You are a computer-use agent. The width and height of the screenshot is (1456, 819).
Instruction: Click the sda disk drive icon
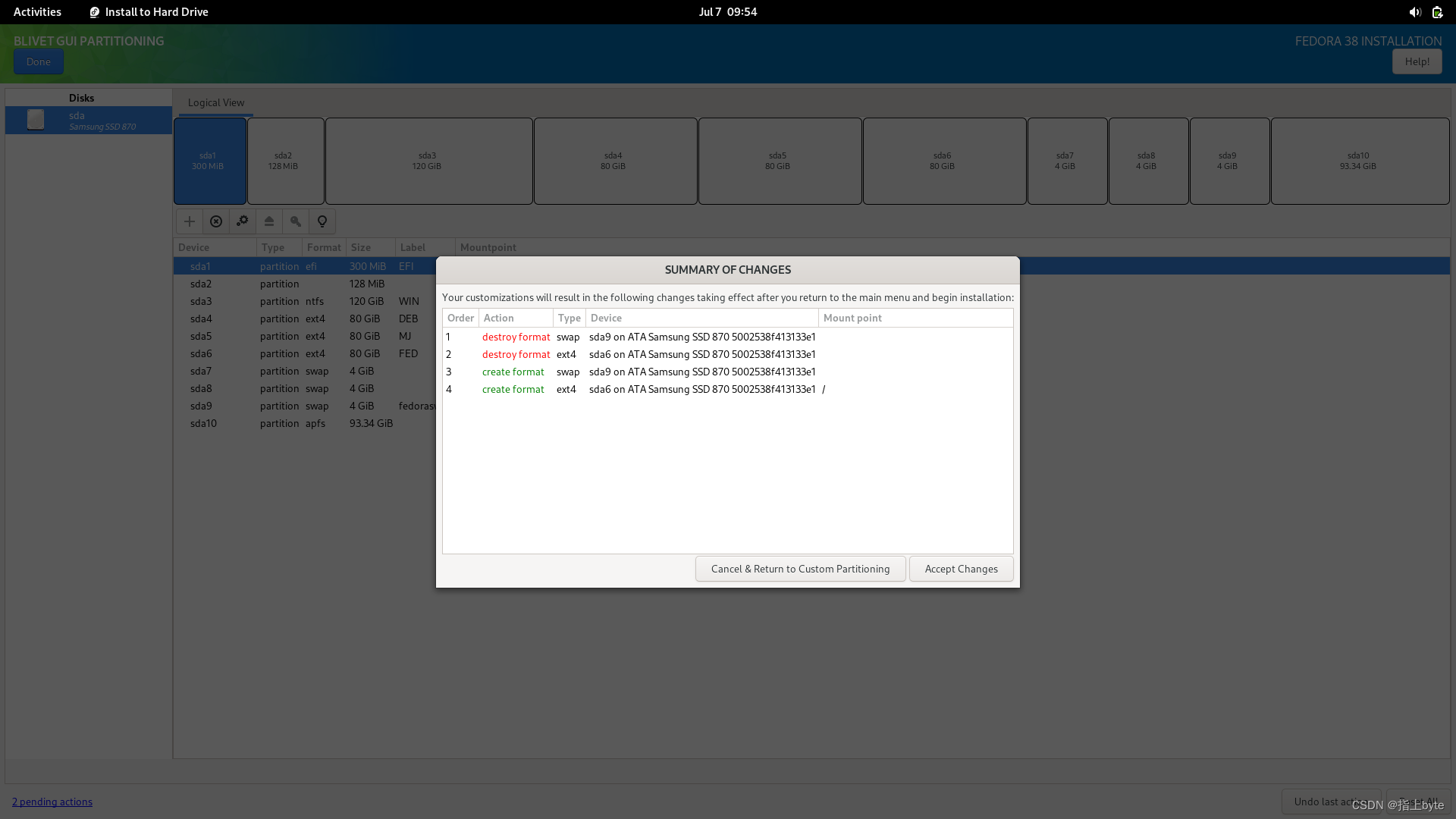tap(36, 120)
